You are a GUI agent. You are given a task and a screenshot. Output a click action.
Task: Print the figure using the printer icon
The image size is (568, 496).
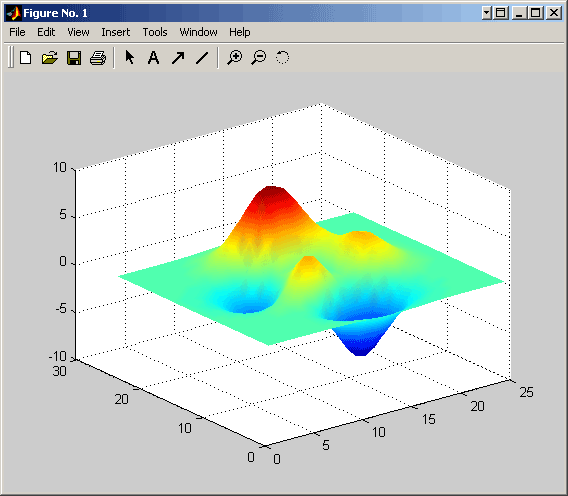[x=98, y=58]
